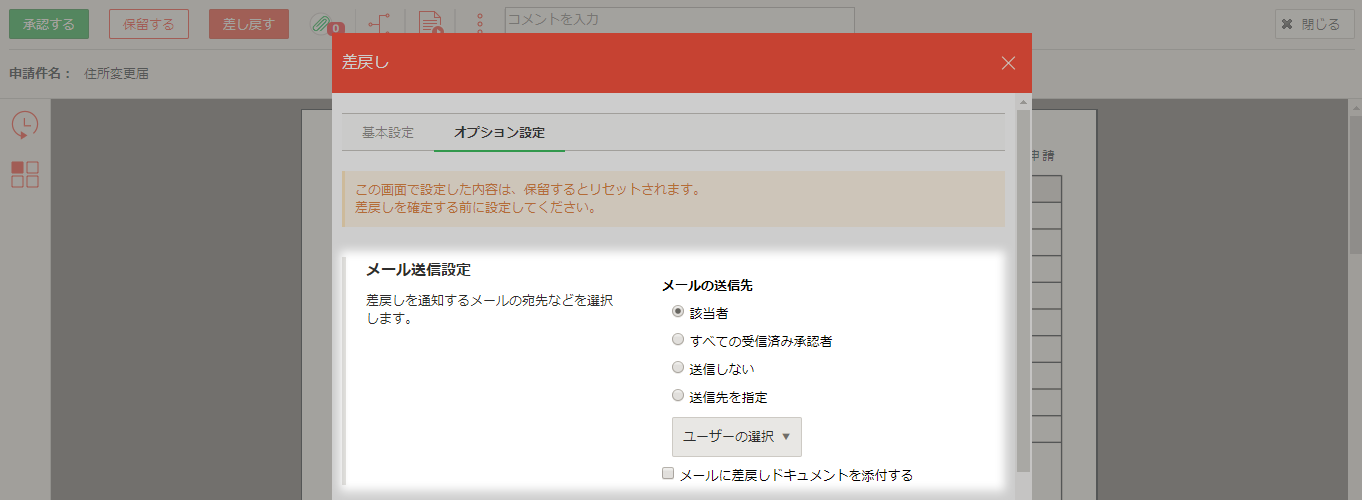Screen dimensions: 1362x500
Task: Open the three-dot more options menu
Action: click(x=480, y=23)
